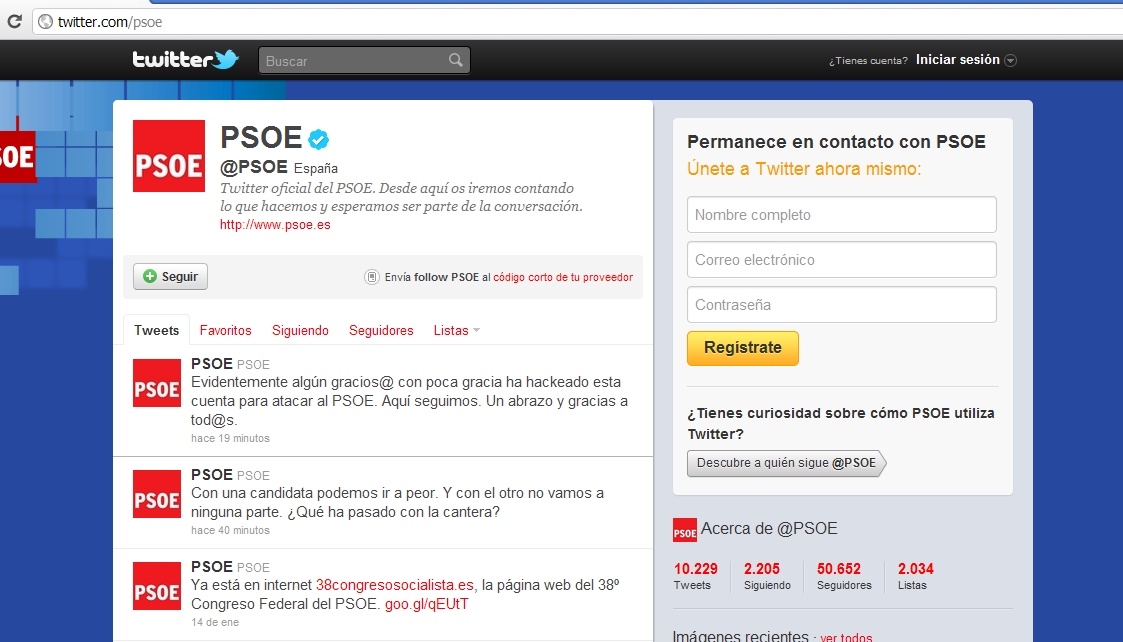Focus the Nombre completo field

pyautogui.click(x=842, y=214)
